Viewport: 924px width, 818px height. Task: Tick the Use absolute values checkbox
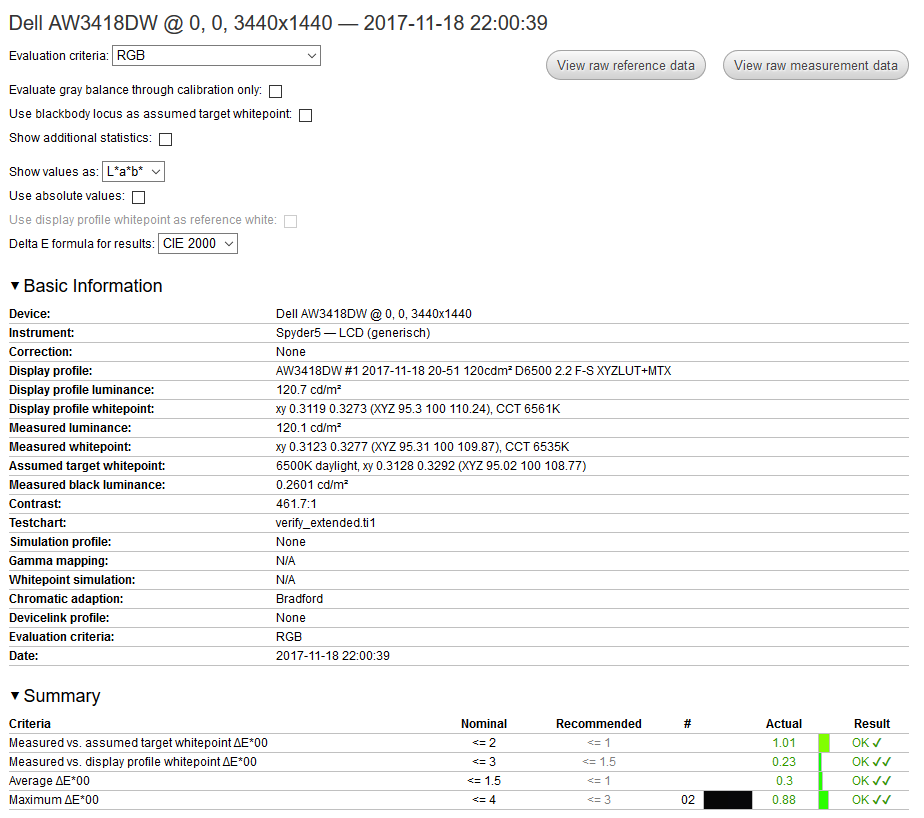pos(138,197)
